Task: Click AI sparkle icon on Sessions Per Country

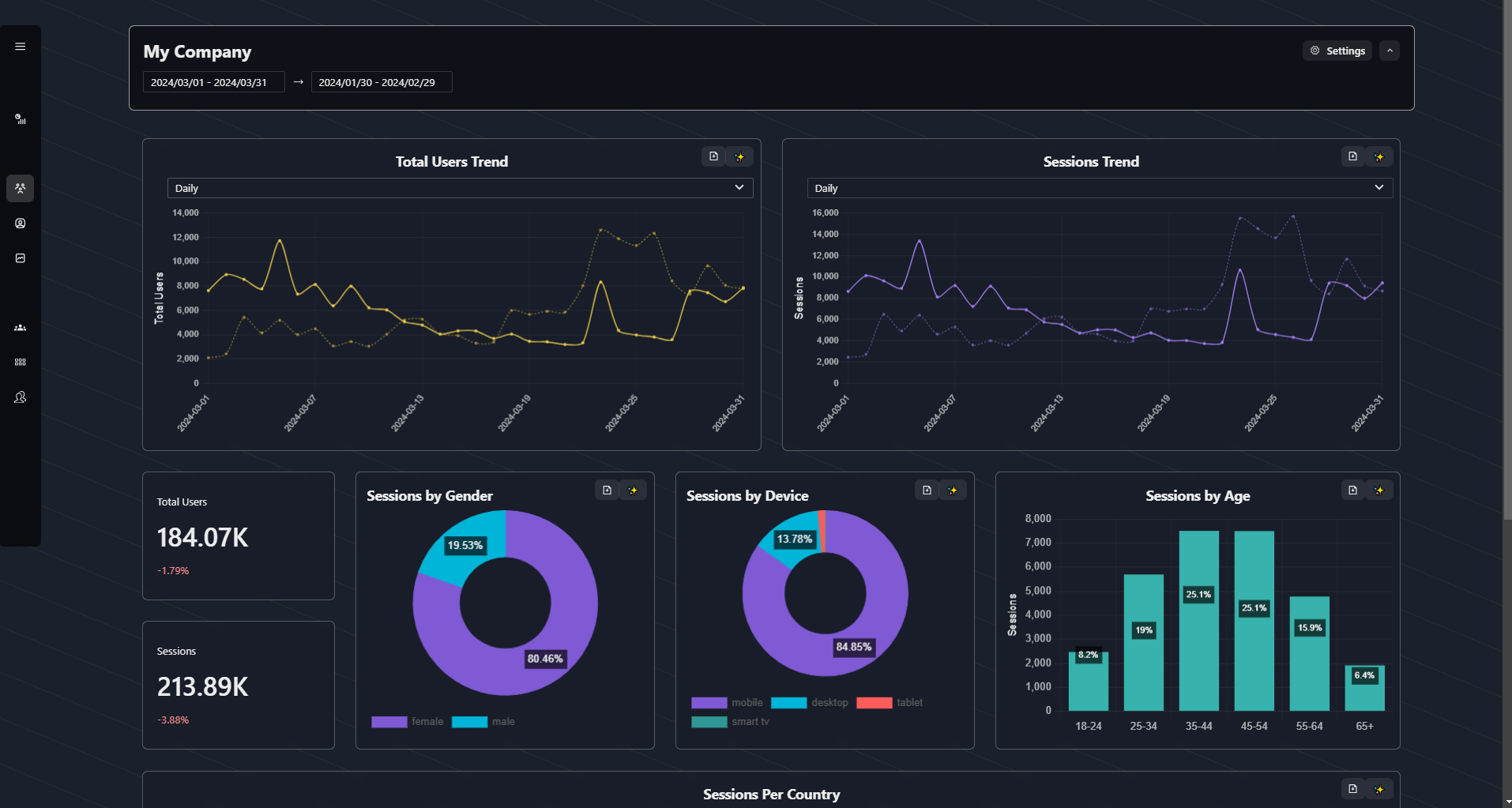Action: [x=1379, y=789]
